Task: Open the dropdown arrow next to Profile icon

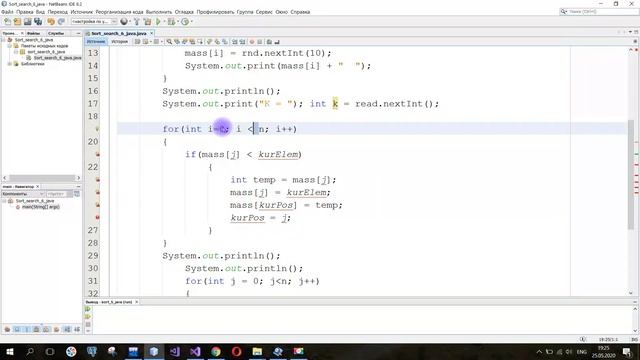Action: (x=191, y=22)
